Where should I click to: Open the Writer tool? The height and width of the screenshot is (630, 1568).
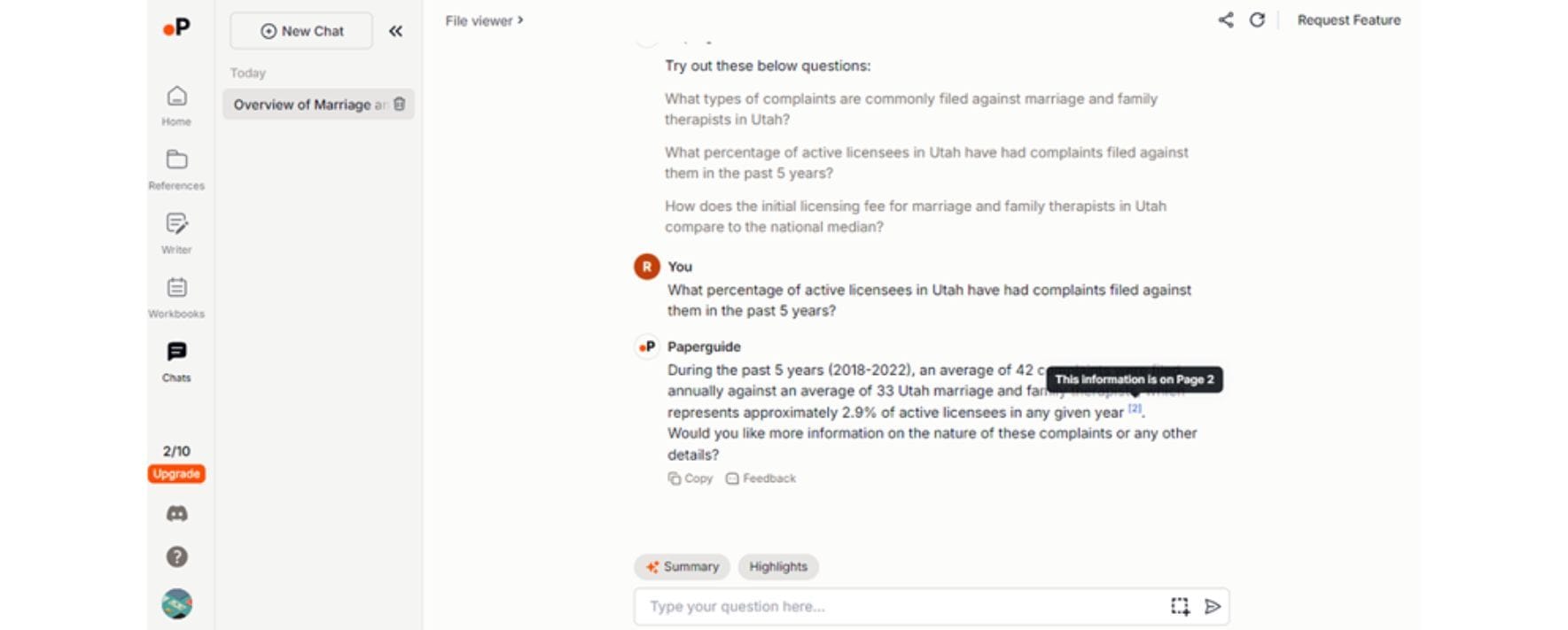pos(176,232)
